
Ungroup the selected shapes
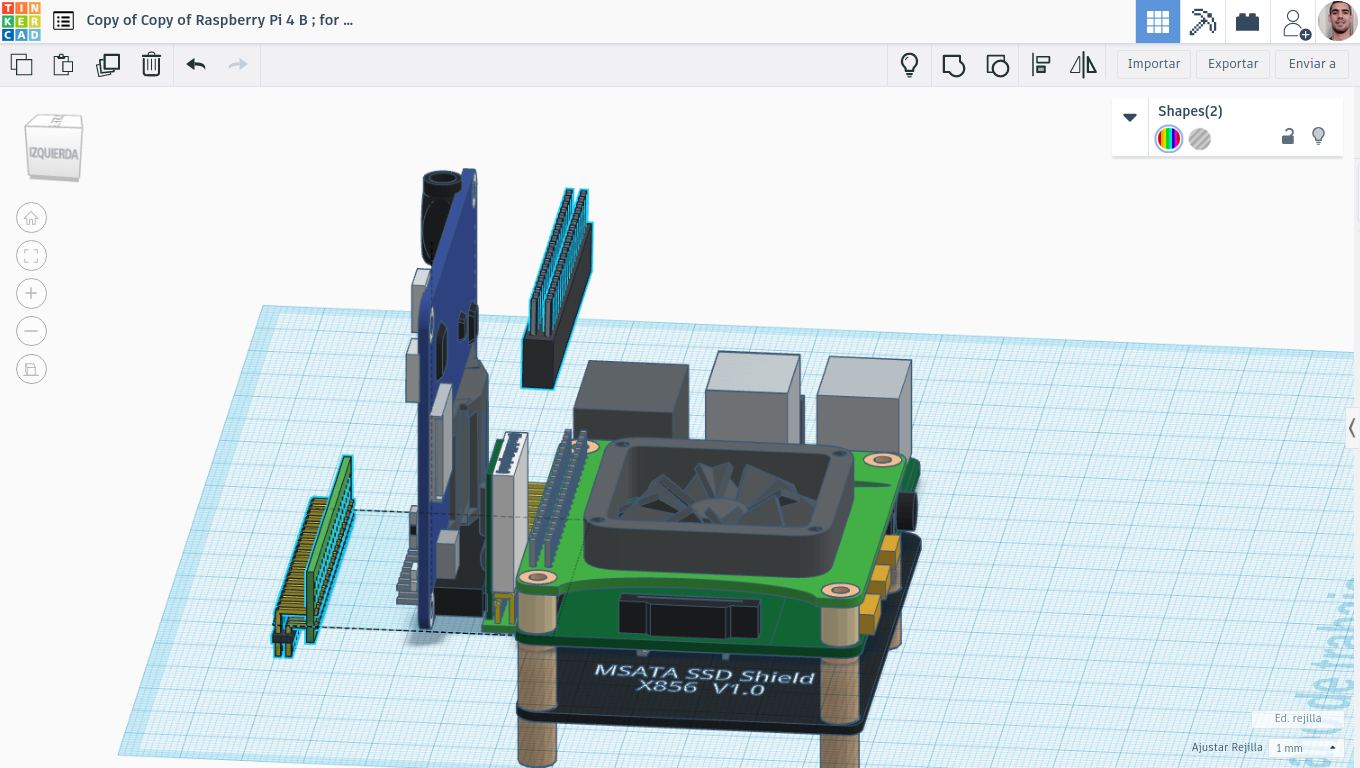coord(997,65)
